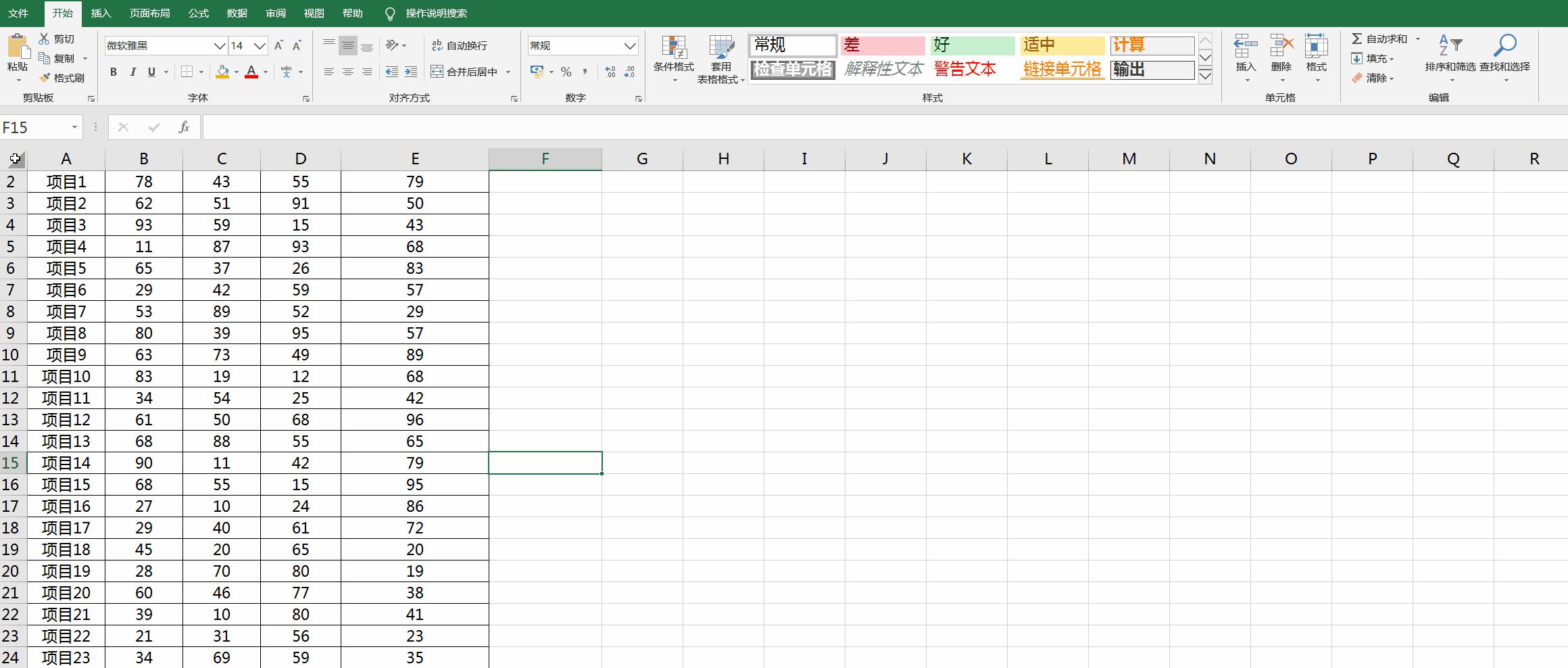
Task: Open the 数据 ribbon tab
Action: 237,13
